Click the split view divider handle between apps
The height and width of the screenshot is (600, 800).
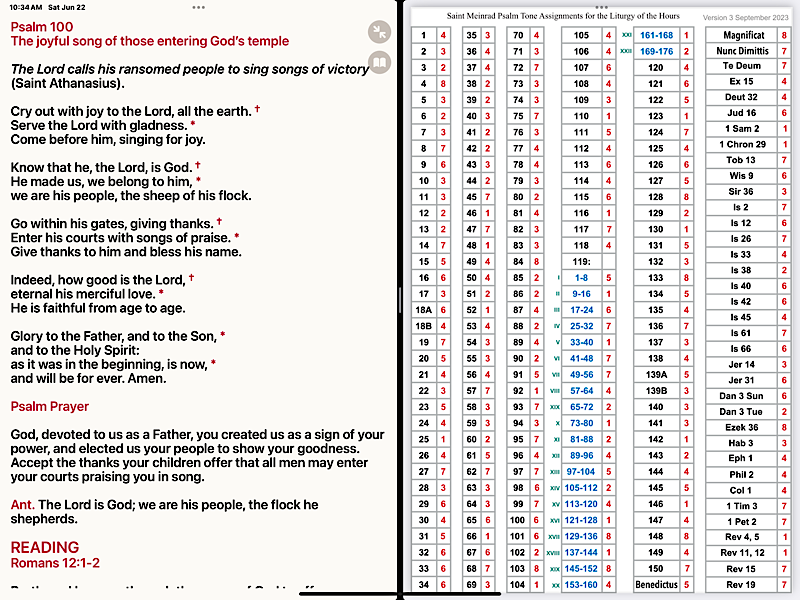[x=400, y=299]
